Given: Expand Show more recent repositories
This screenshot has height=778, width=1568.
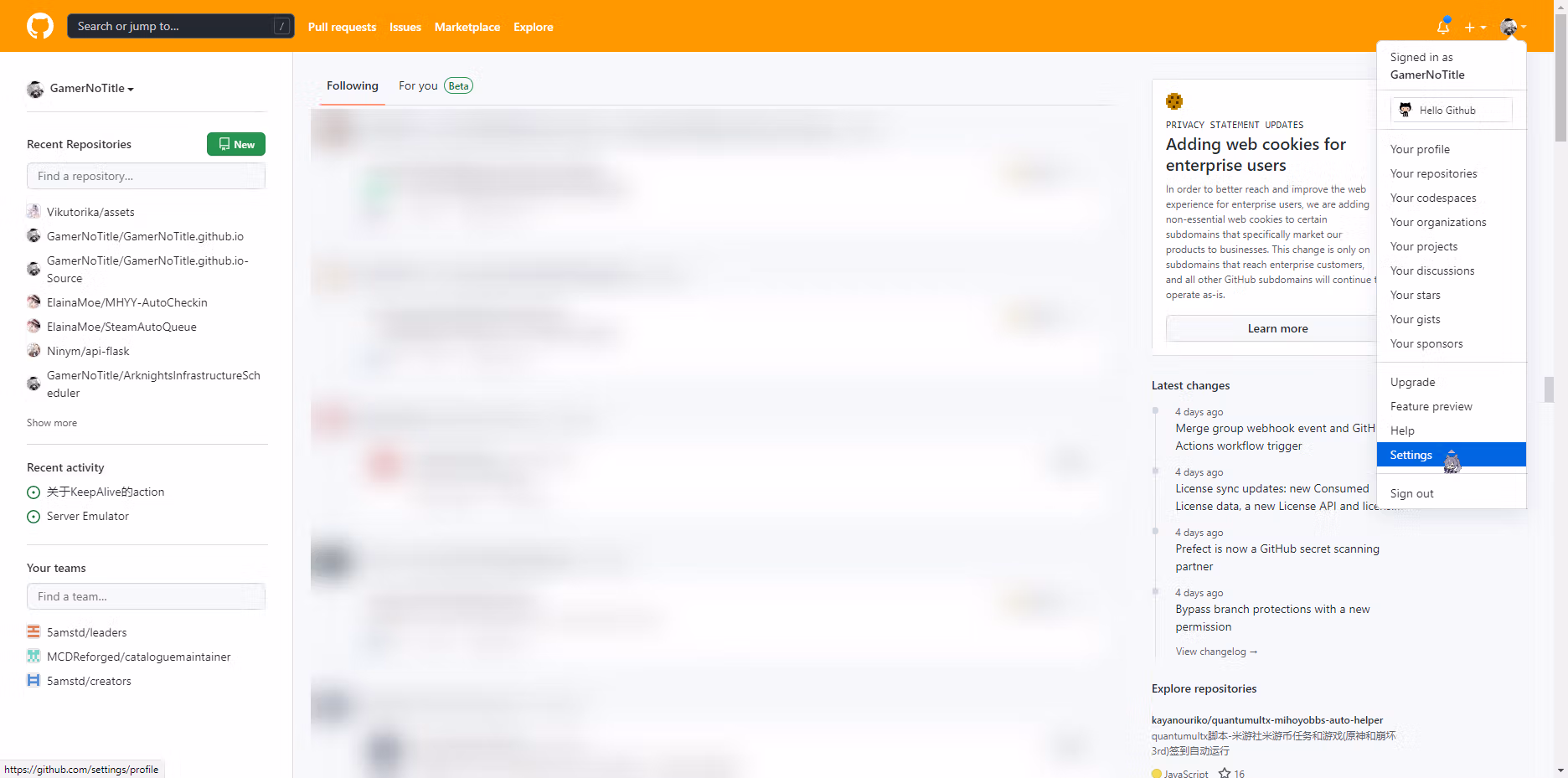Looking at the screenshot, I should 52,423.
